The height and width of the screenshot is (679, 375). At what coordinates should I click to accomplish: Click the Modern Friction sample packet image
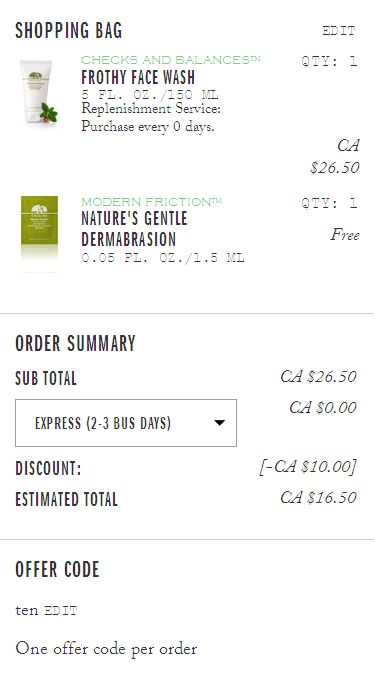point(39,234)
